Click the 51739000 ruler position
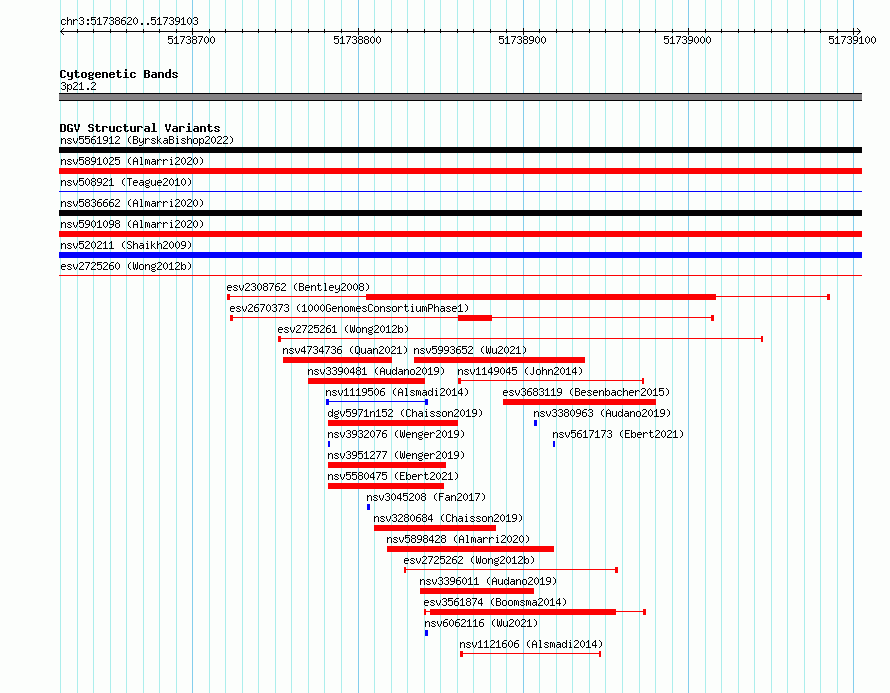The height and width of the screenshot is (693, 890). click(x=687, y=40)
